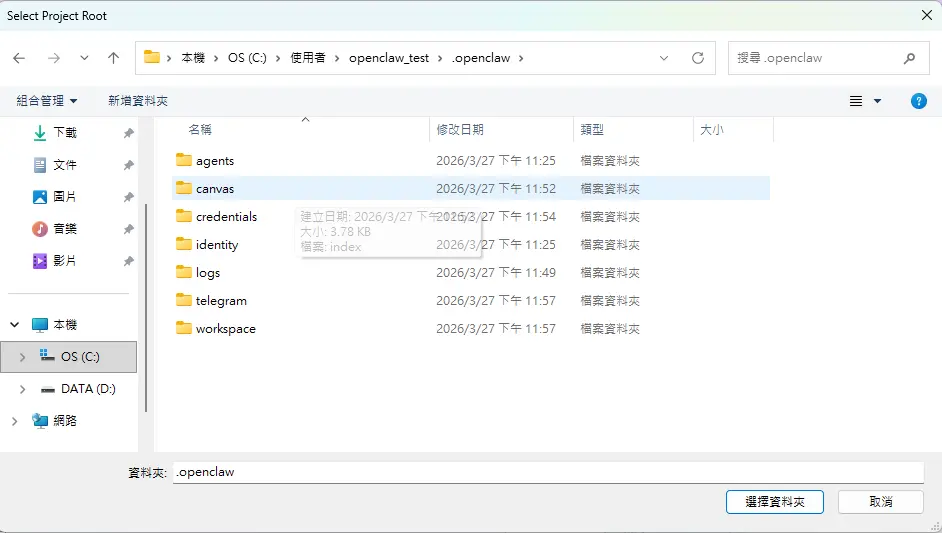Image resolution: width=942 pixels, height=533 pixels.
Task: Select openclaw_test in address breadcrumb
Action: (x=389, y=58)
